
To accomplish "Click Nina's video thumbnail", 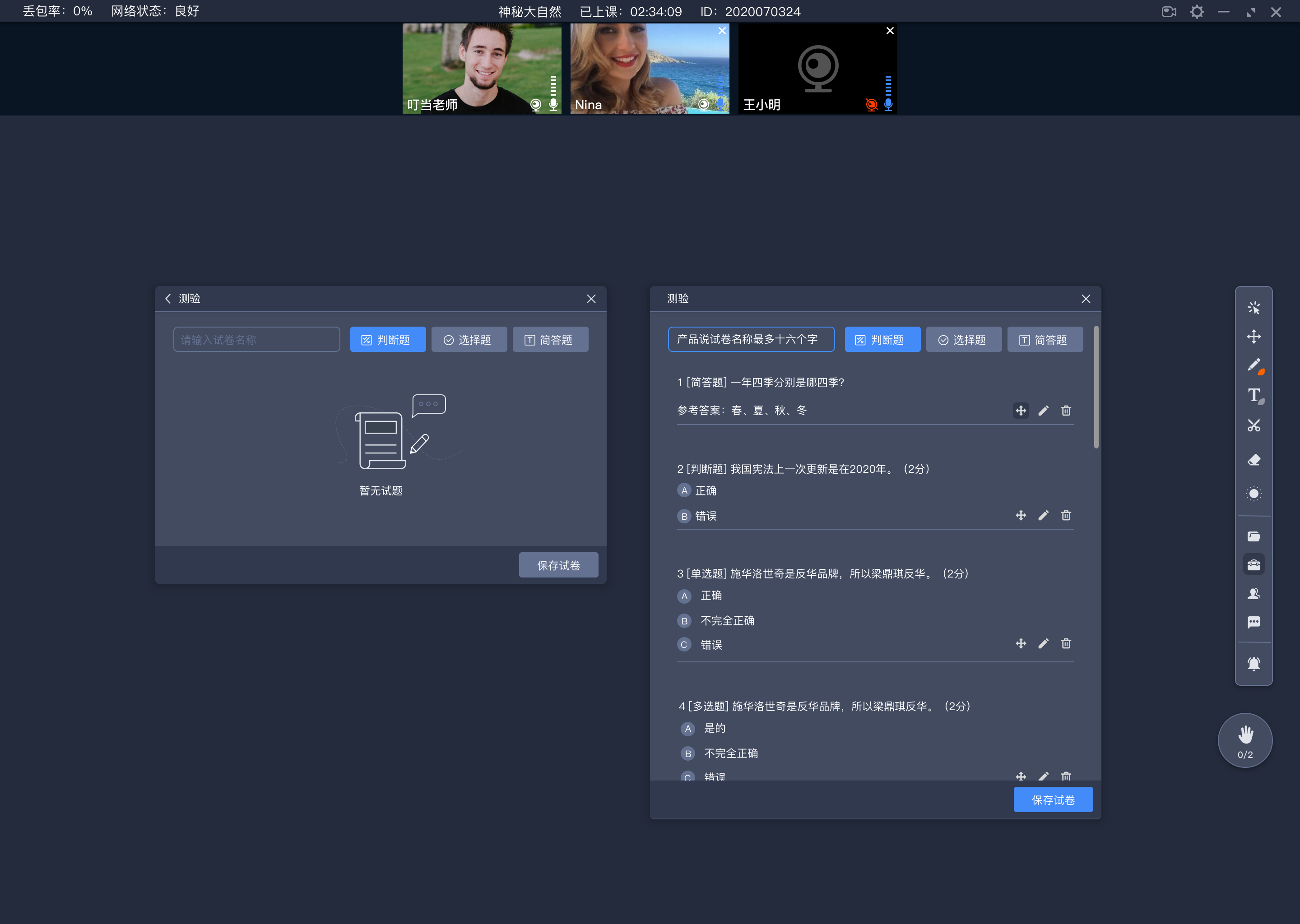I will (649, 67).
